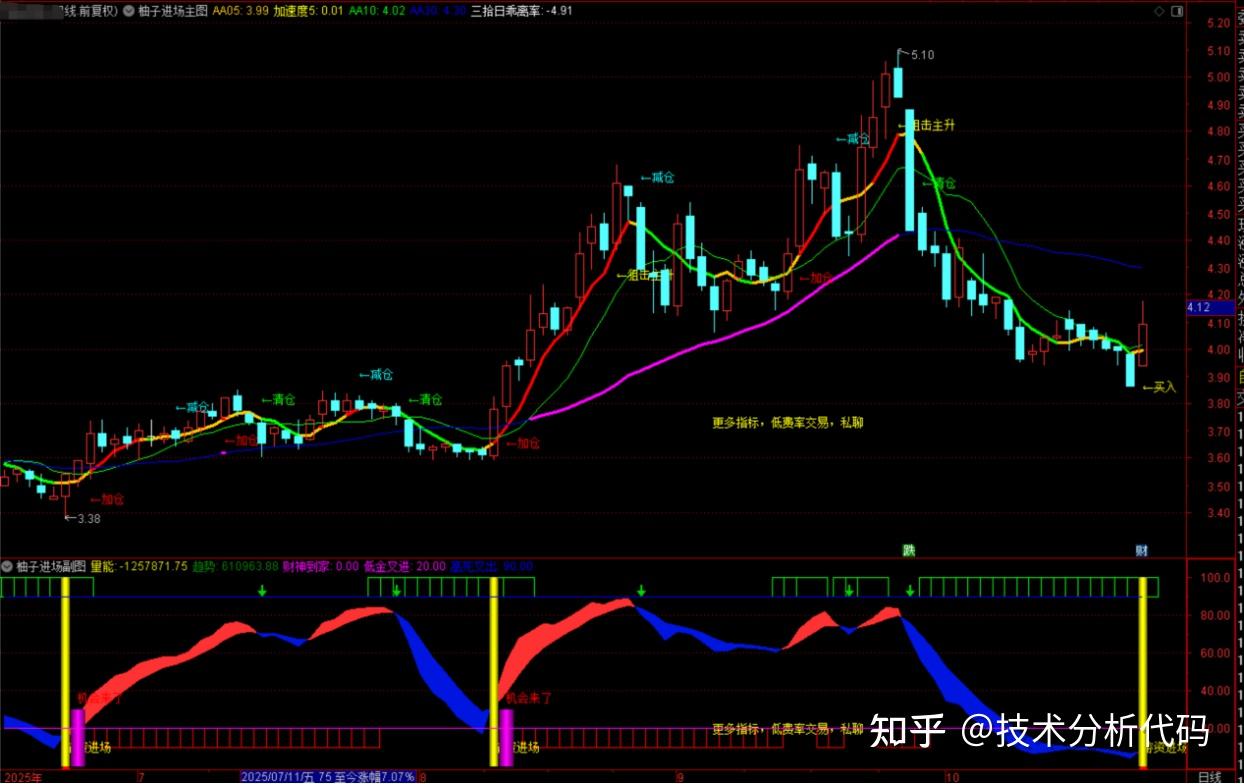Click the 财神到家 0.00 value

tap(321, 566)
